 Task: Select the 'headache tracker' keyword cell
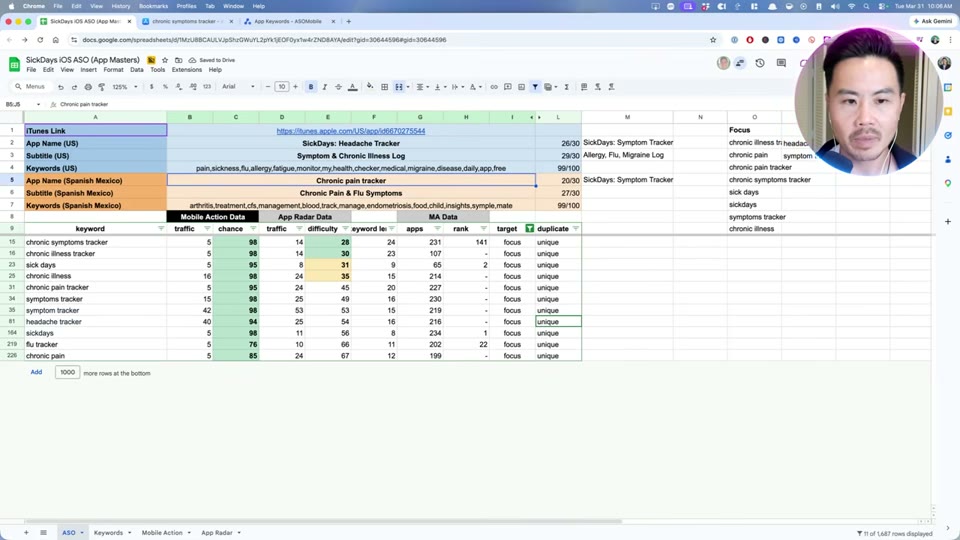96,322
